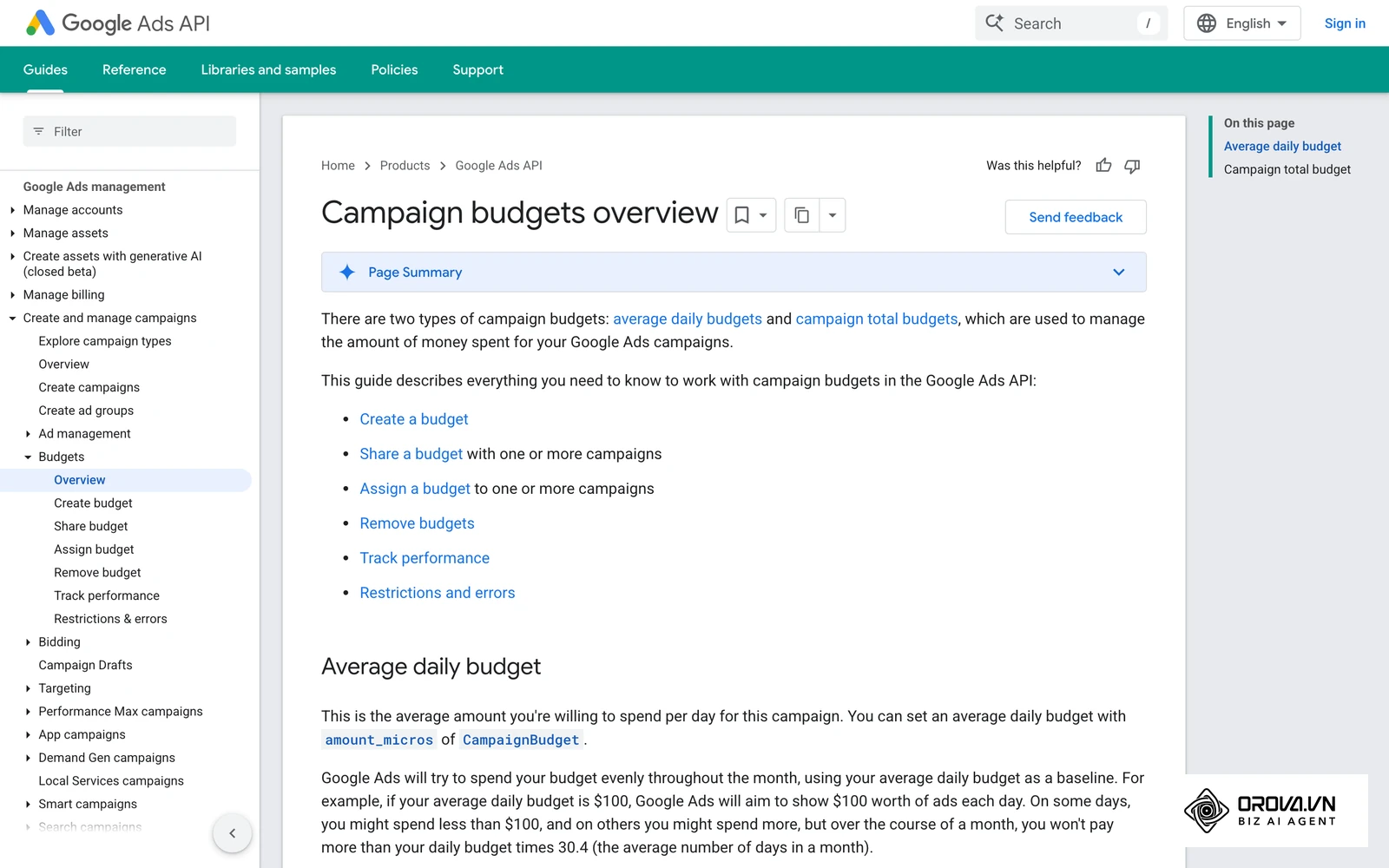
Task: Click the Products breadcrumb
Action: pos(405,165)
